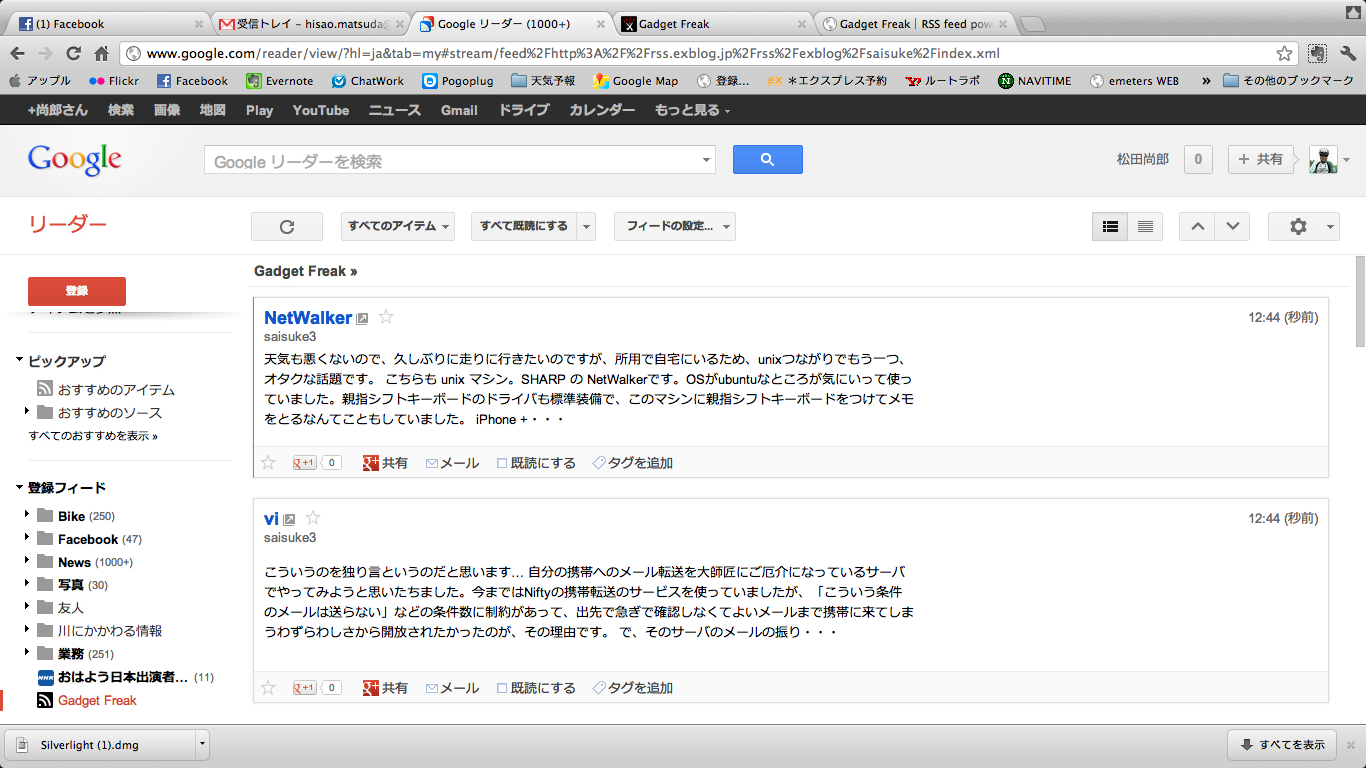The width and height of the screenshot is (1366, 768).
Task: Click the browser home button
Action: 101,54
